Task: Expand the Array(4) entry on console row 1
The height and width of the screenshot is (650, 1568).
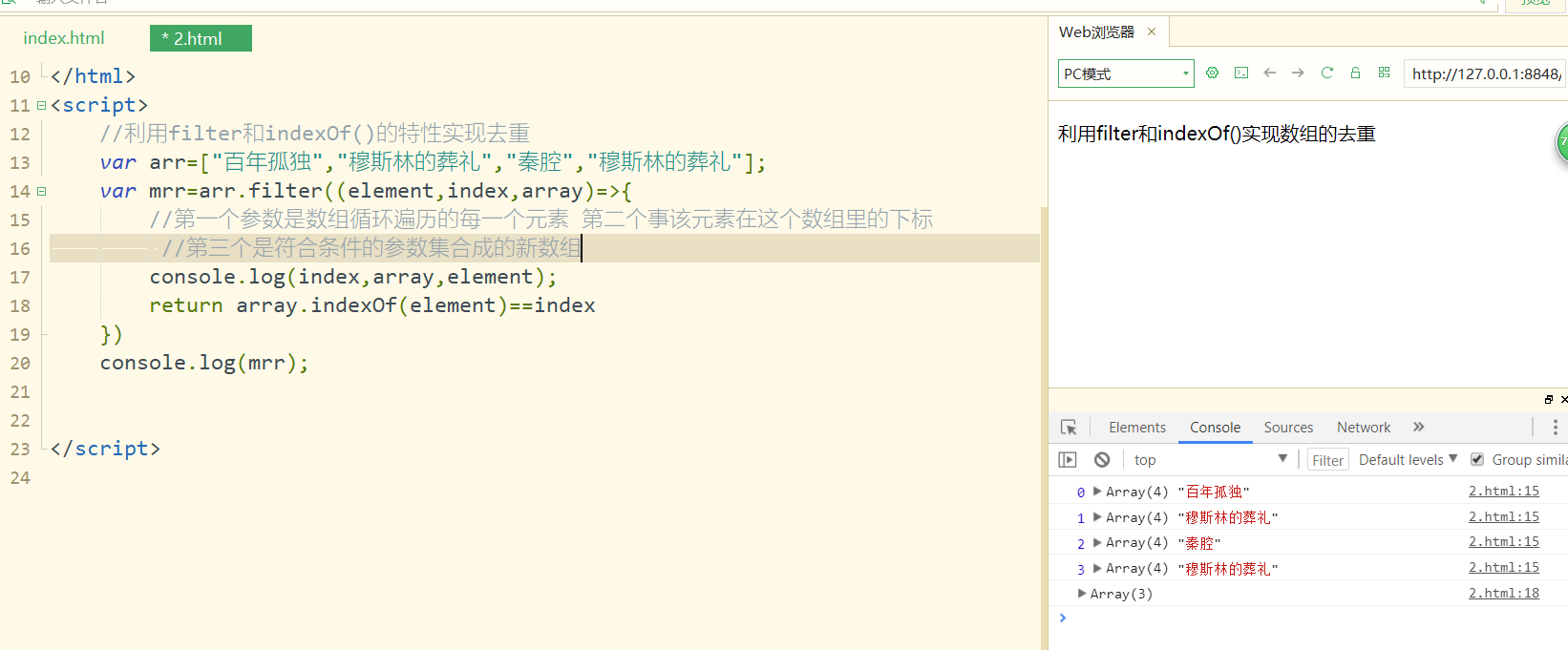Action: pyautogui.click(x=1097, y=517)
